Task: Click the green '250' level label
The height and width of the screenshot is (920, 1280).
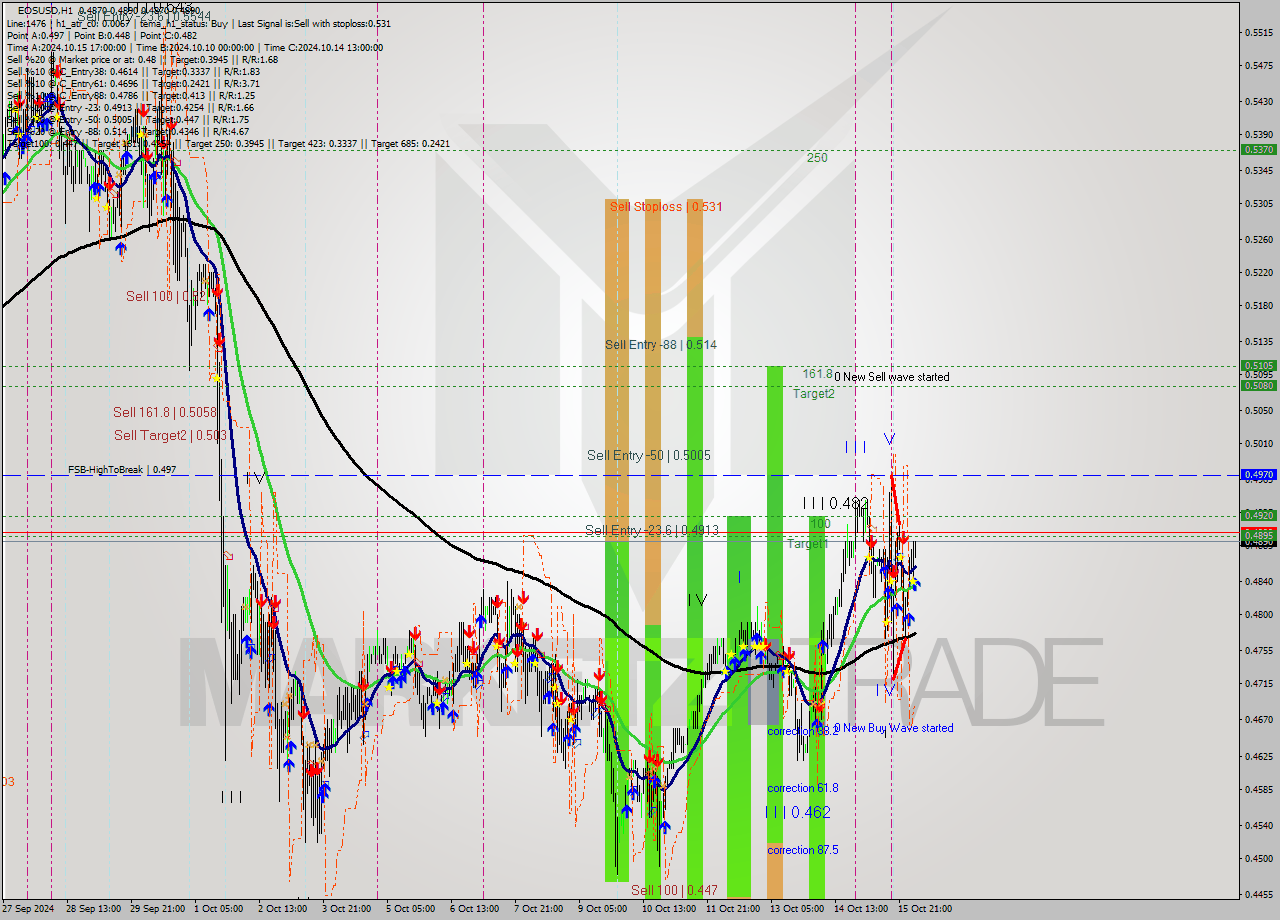Action: tap(818, 158)
